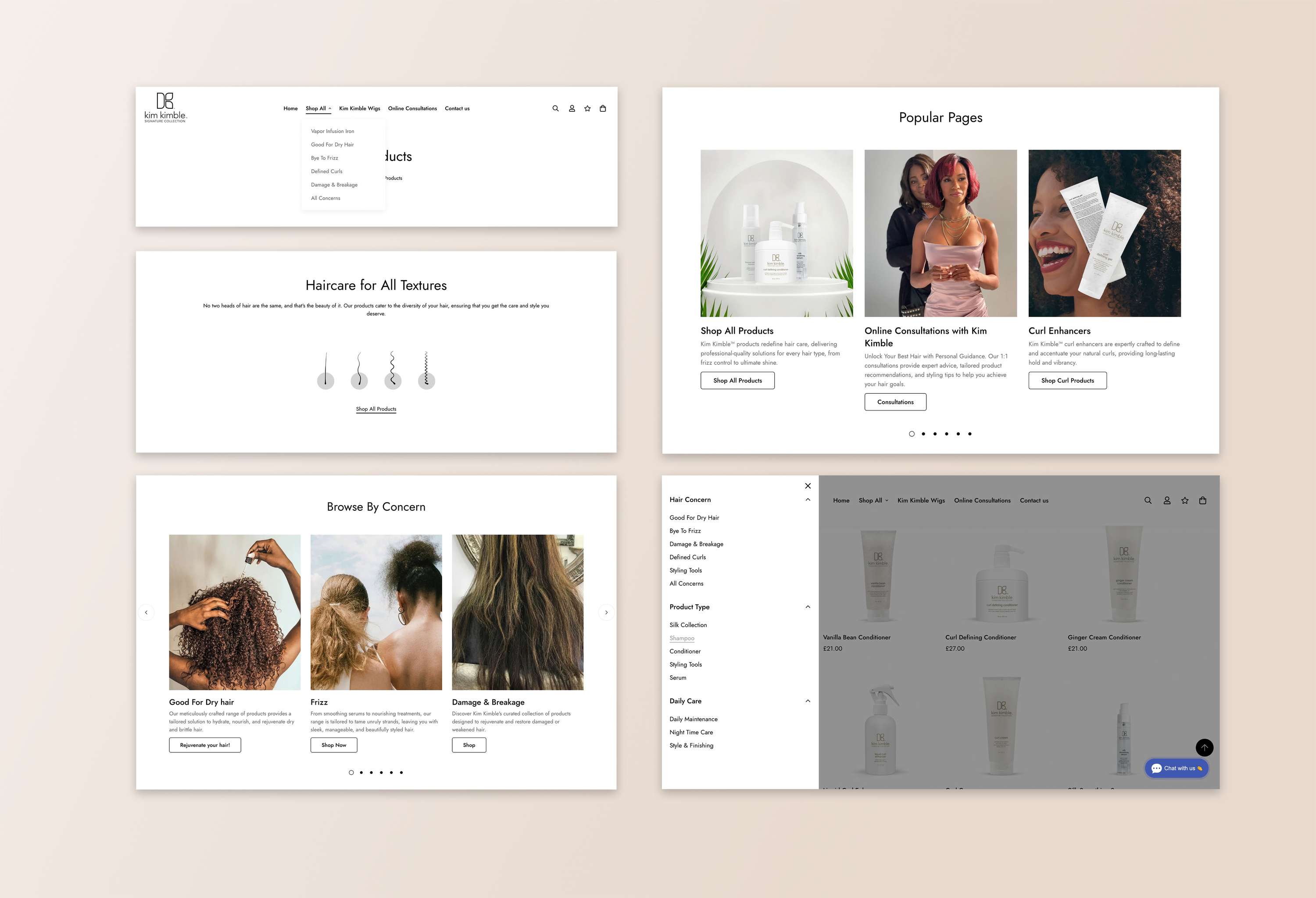Select Damage & Breakage in dropdown menu
Viewport: 1316px width, 898px height.
334,185
